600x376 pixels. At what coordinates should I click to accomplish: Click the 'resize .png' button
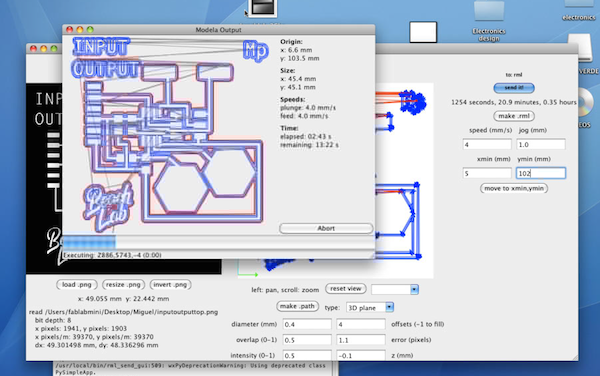tap(123, 285)
